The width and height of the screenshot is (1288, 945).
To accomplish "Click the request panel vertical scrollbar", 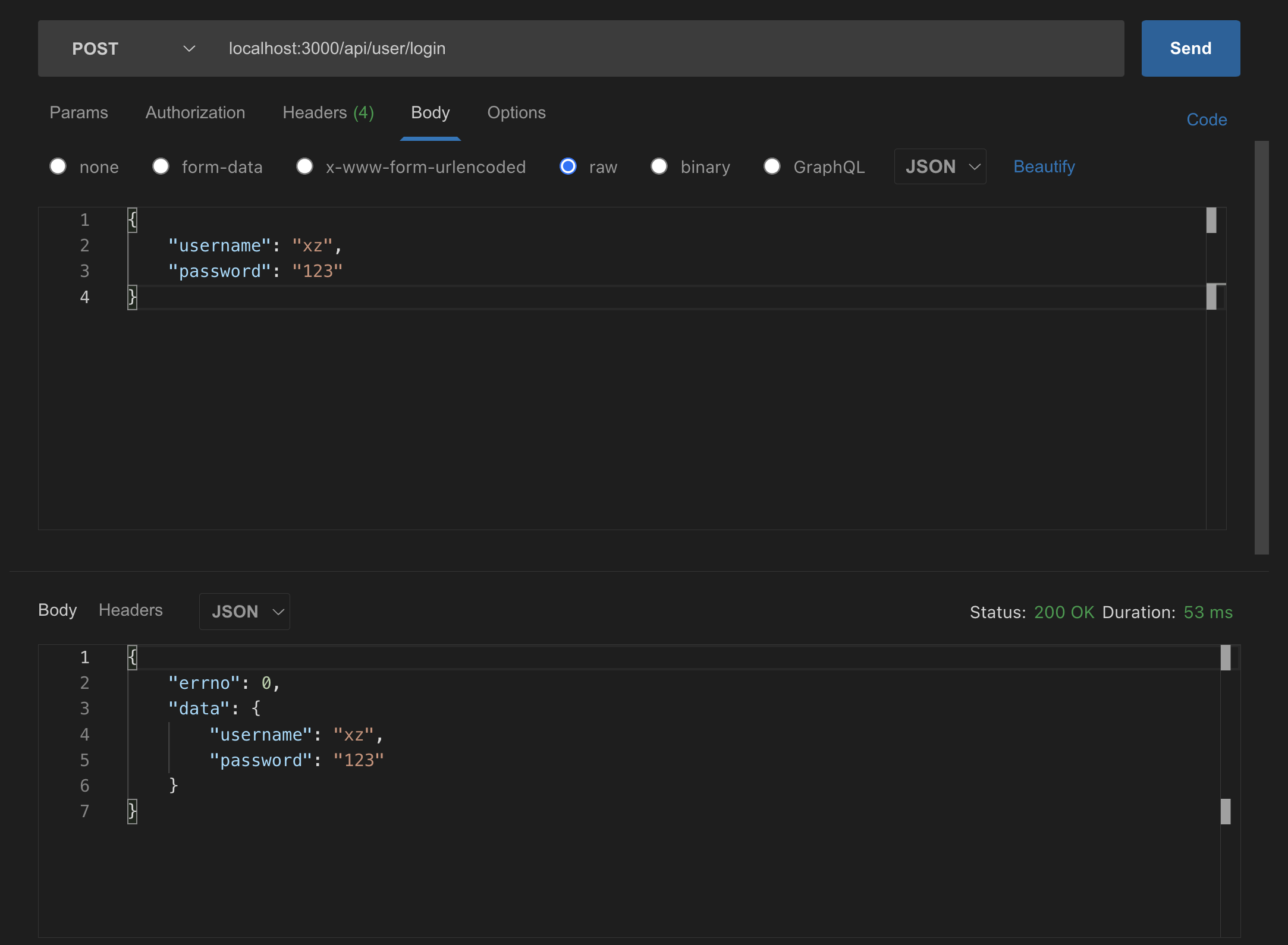I will [x=1261, y=348].
